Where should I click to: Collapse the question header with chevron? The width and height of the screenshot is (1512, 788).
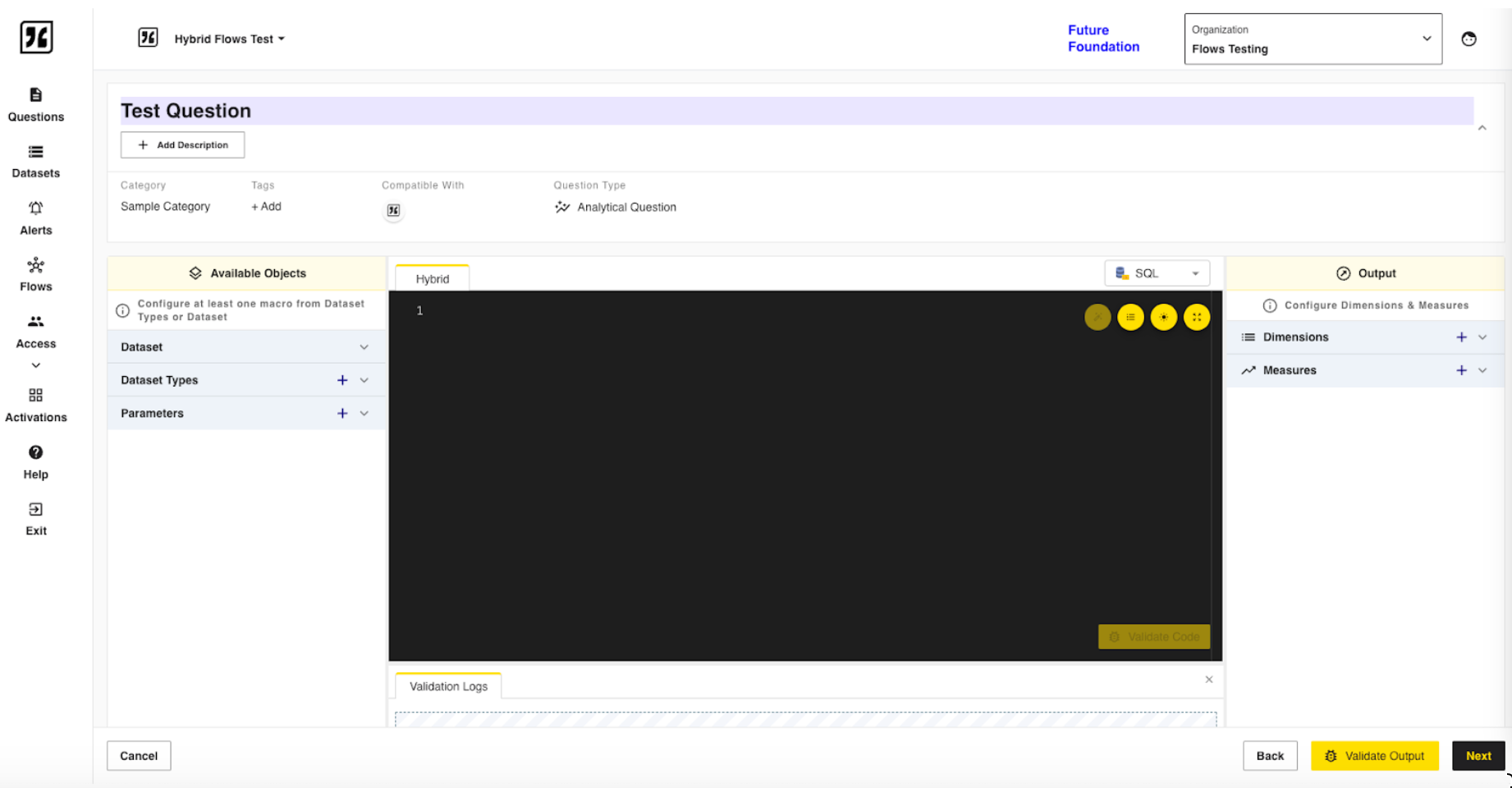pyautogui.click(x=1482, y=128)
